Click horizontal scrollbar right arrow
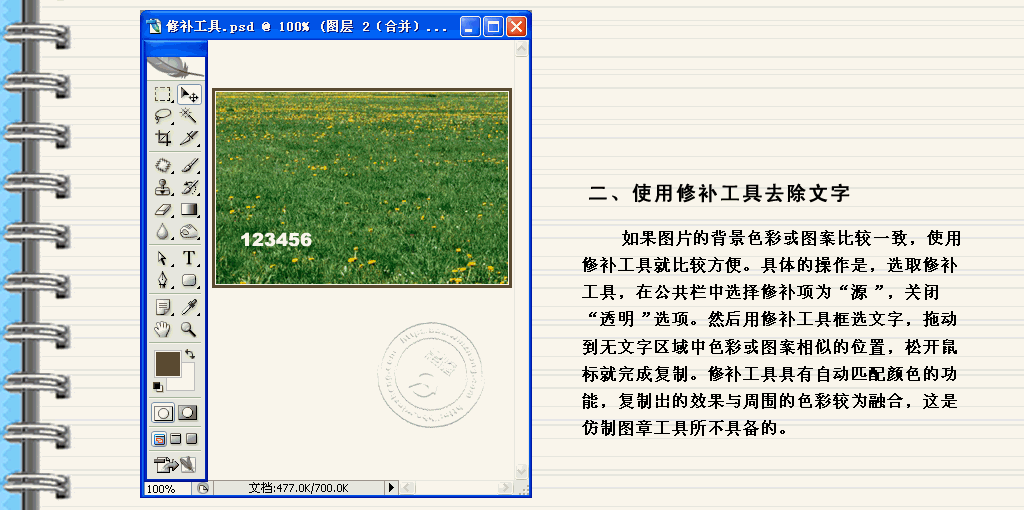1024x510 pixels. click(x=505, y=488)
